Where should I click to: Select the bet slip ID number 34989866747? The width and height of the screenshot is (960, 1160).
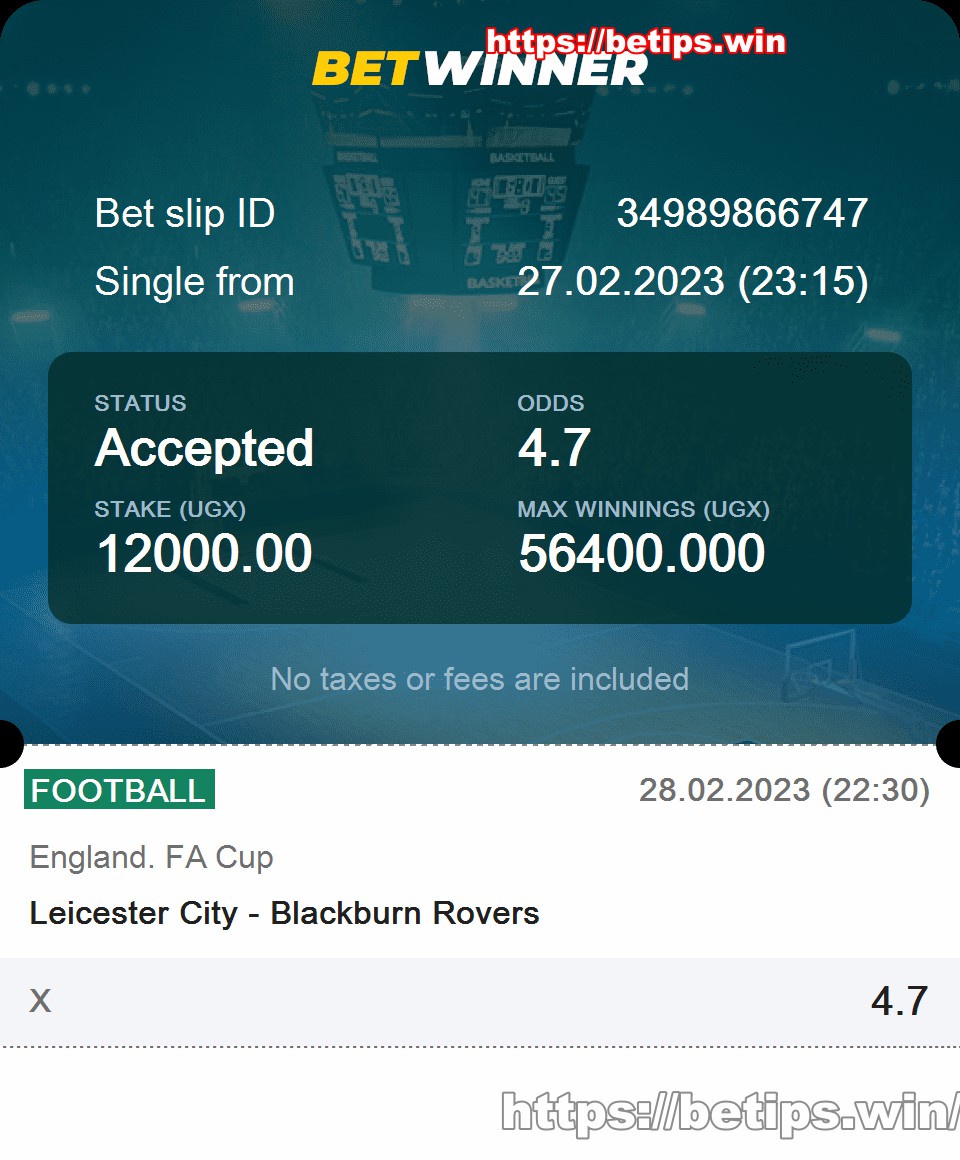point(742,213)
